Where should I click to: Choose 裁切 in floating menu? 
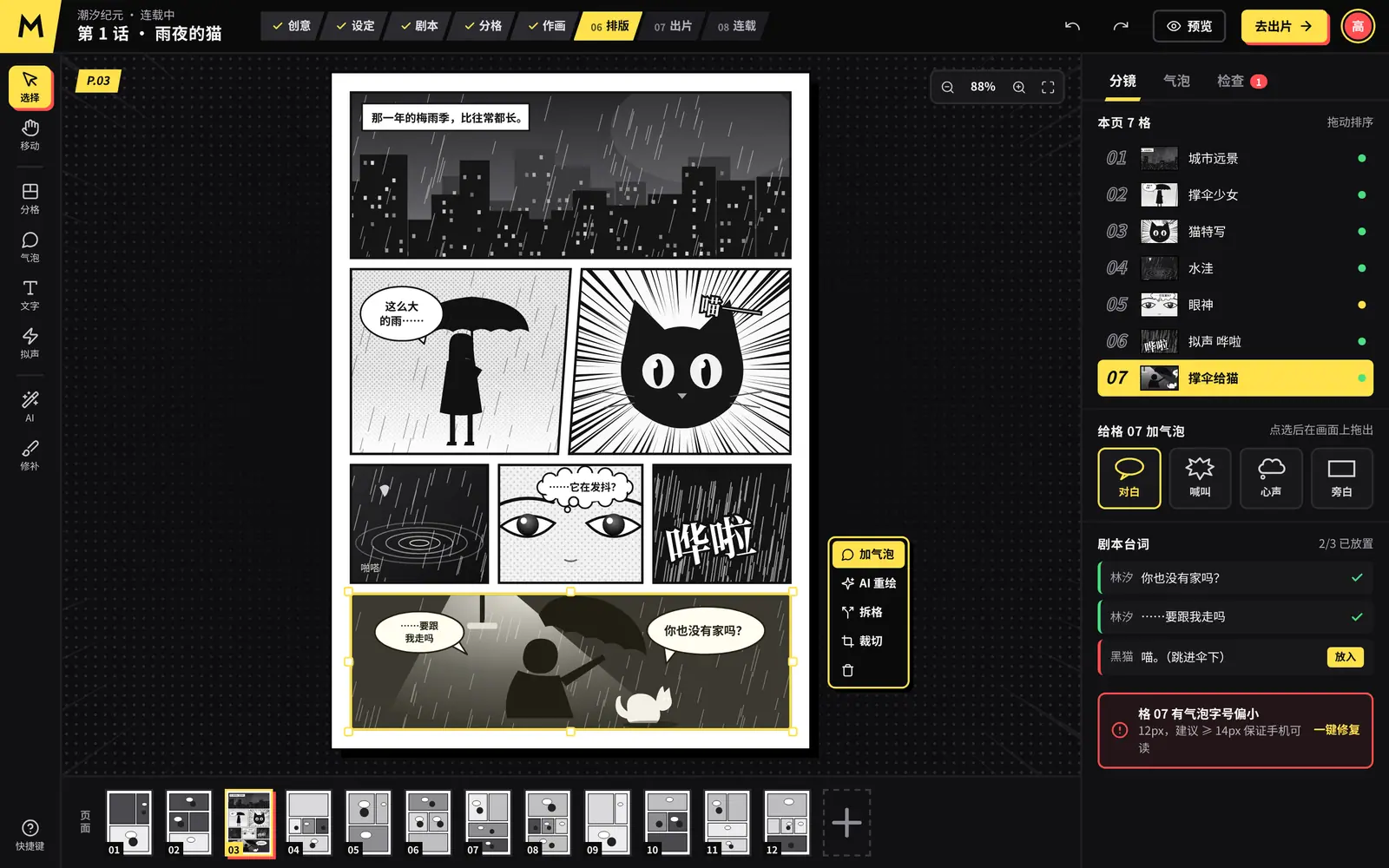(868, 641)
